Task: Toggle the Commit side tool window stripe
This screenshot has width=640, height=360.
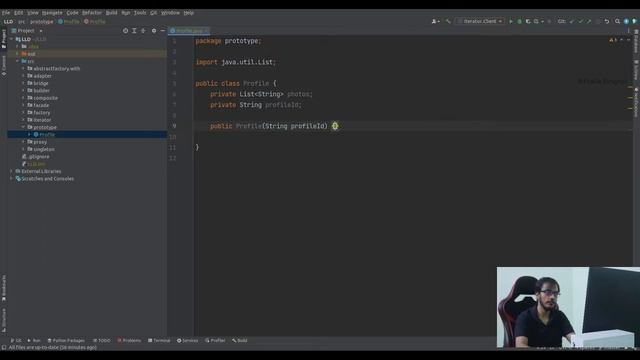Action: [x=4, y=65]
